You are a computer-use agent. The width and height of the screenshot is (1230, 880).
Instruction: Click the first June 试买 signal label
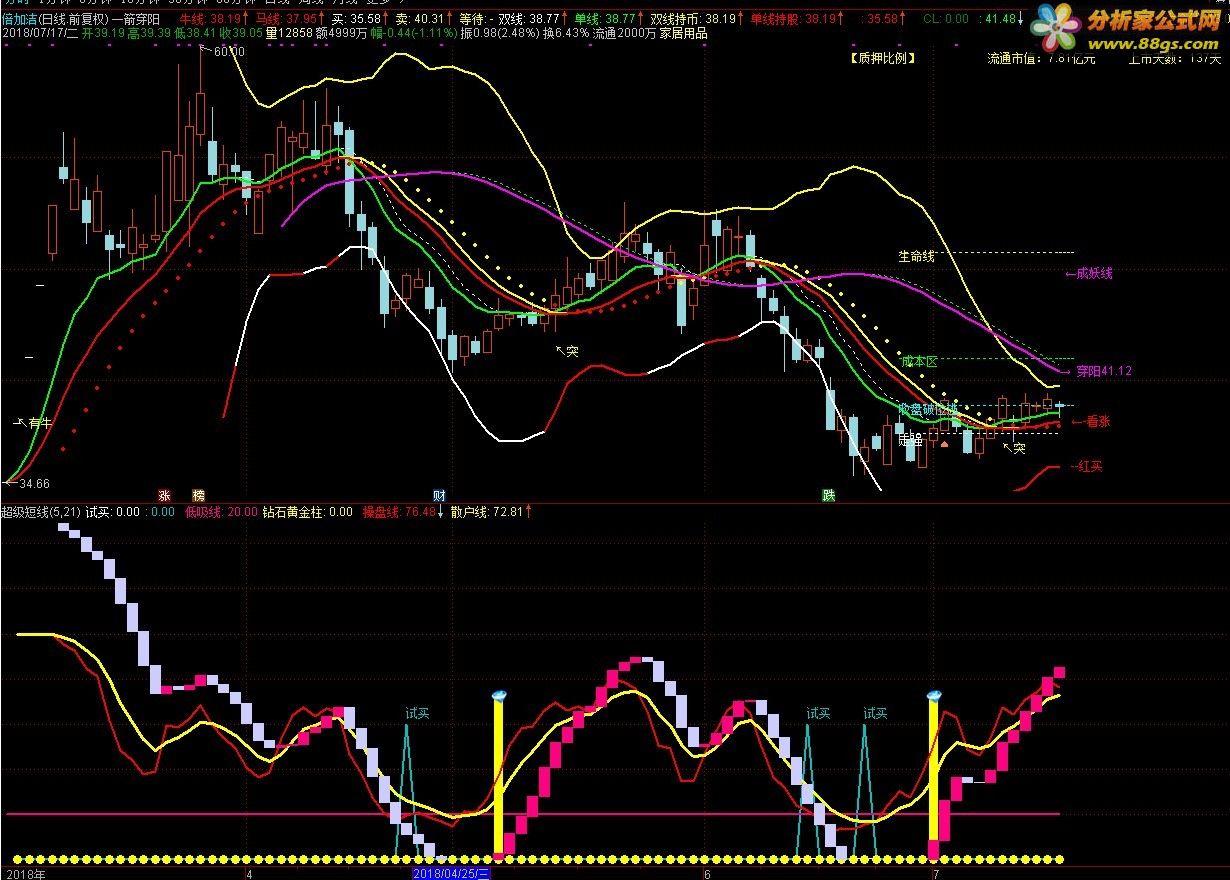(818, 713)
